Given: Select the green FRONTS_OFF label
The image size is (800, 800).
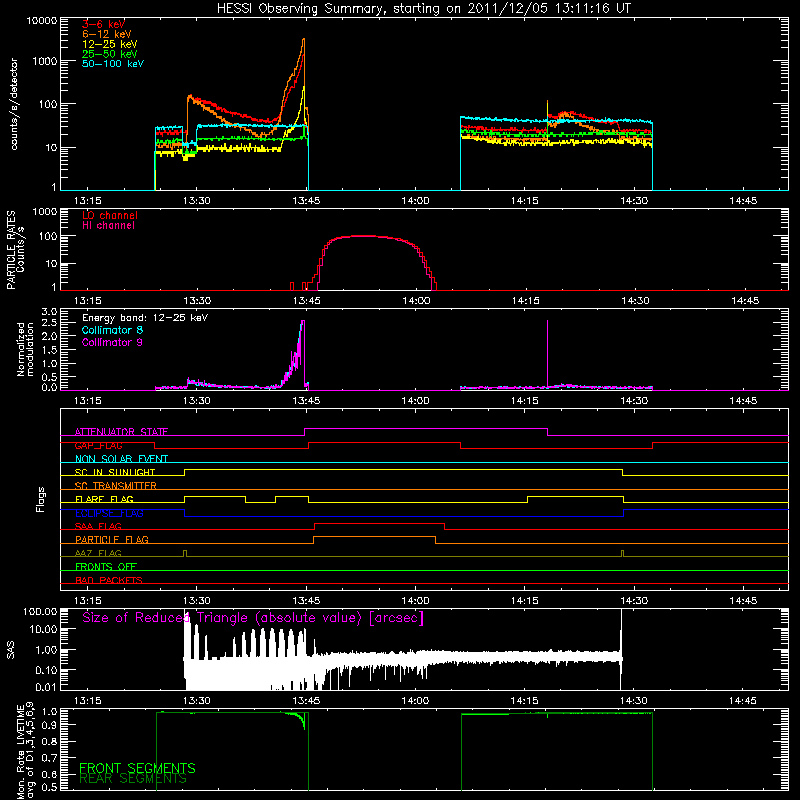Looking at the screenshot, I should (106, 566).
